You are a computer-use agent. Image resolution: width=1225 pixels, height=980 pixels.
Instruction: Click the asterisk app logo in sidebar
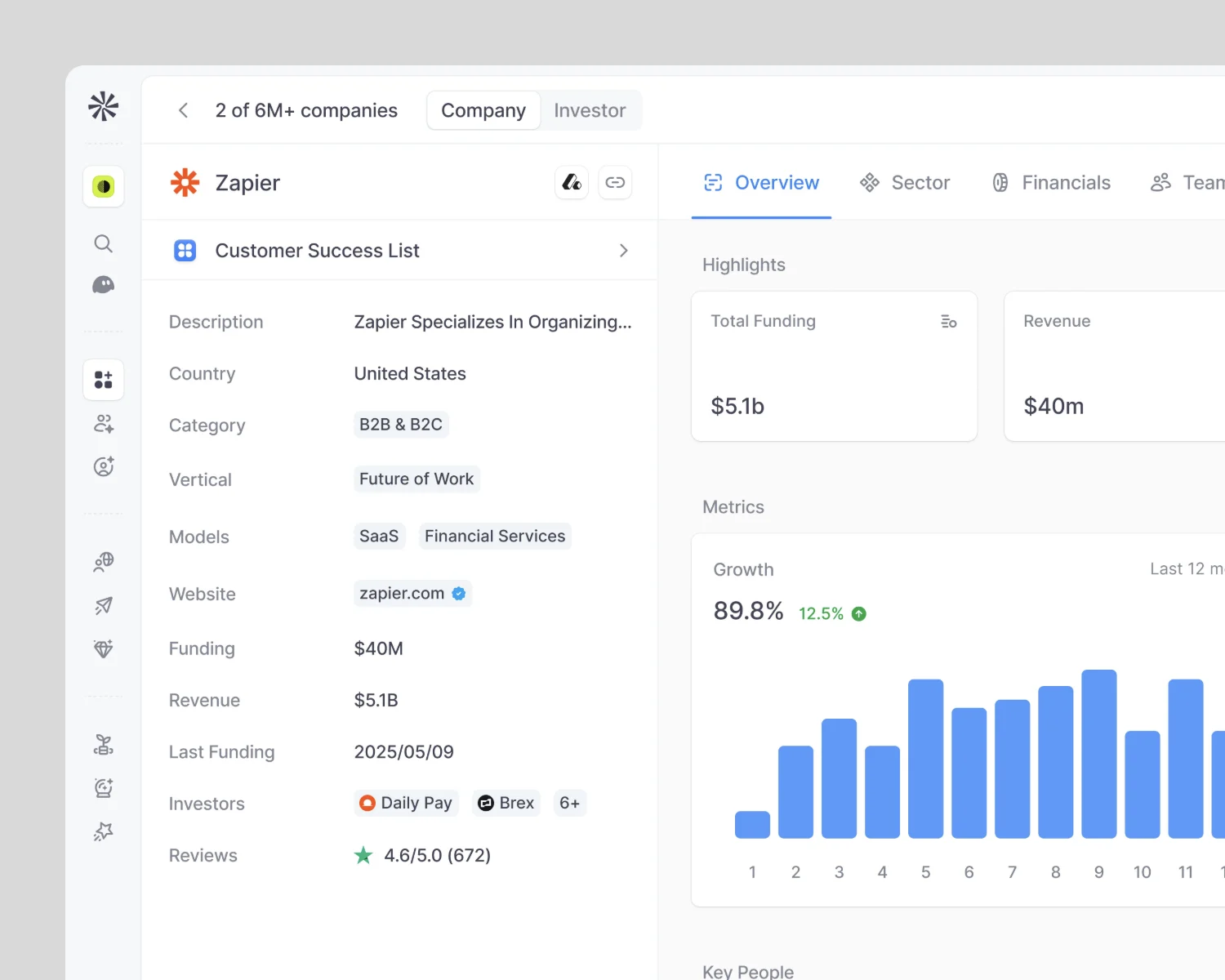(104, 106)
